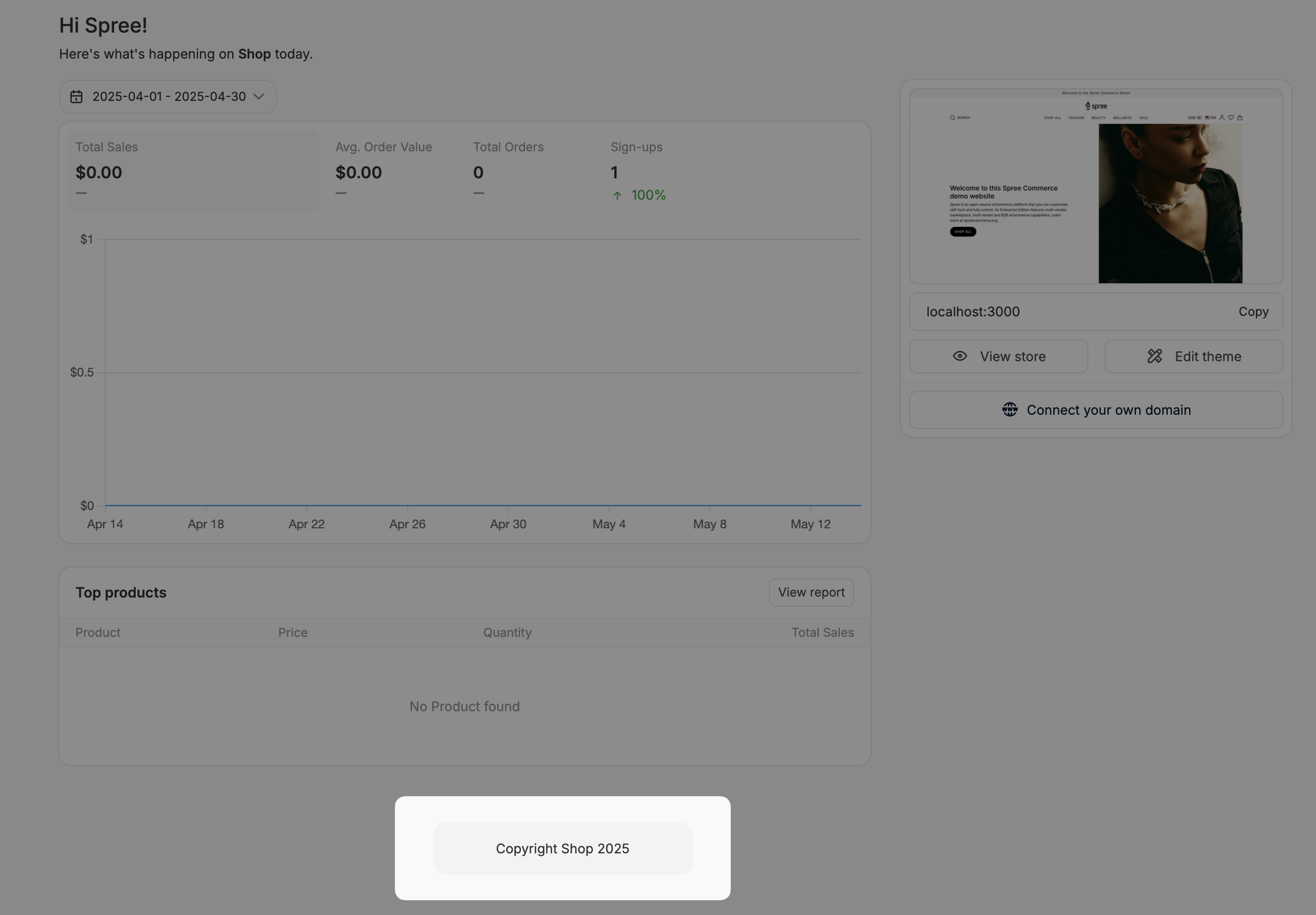Click the model photo in store preview
Viewport: 1316px width, 915px height.
pos(1170,203)
